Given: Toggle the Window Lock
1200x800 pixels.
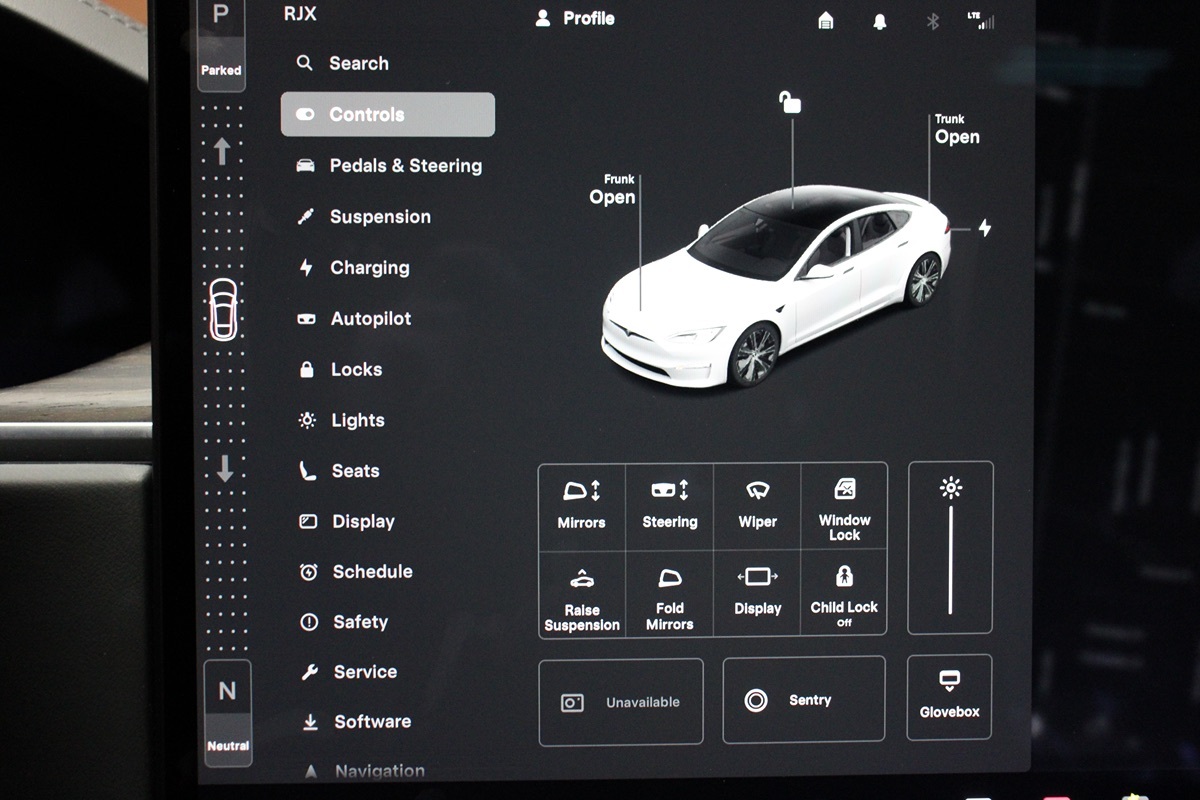Looking at the screenshot, I should [x=844, y=506].
